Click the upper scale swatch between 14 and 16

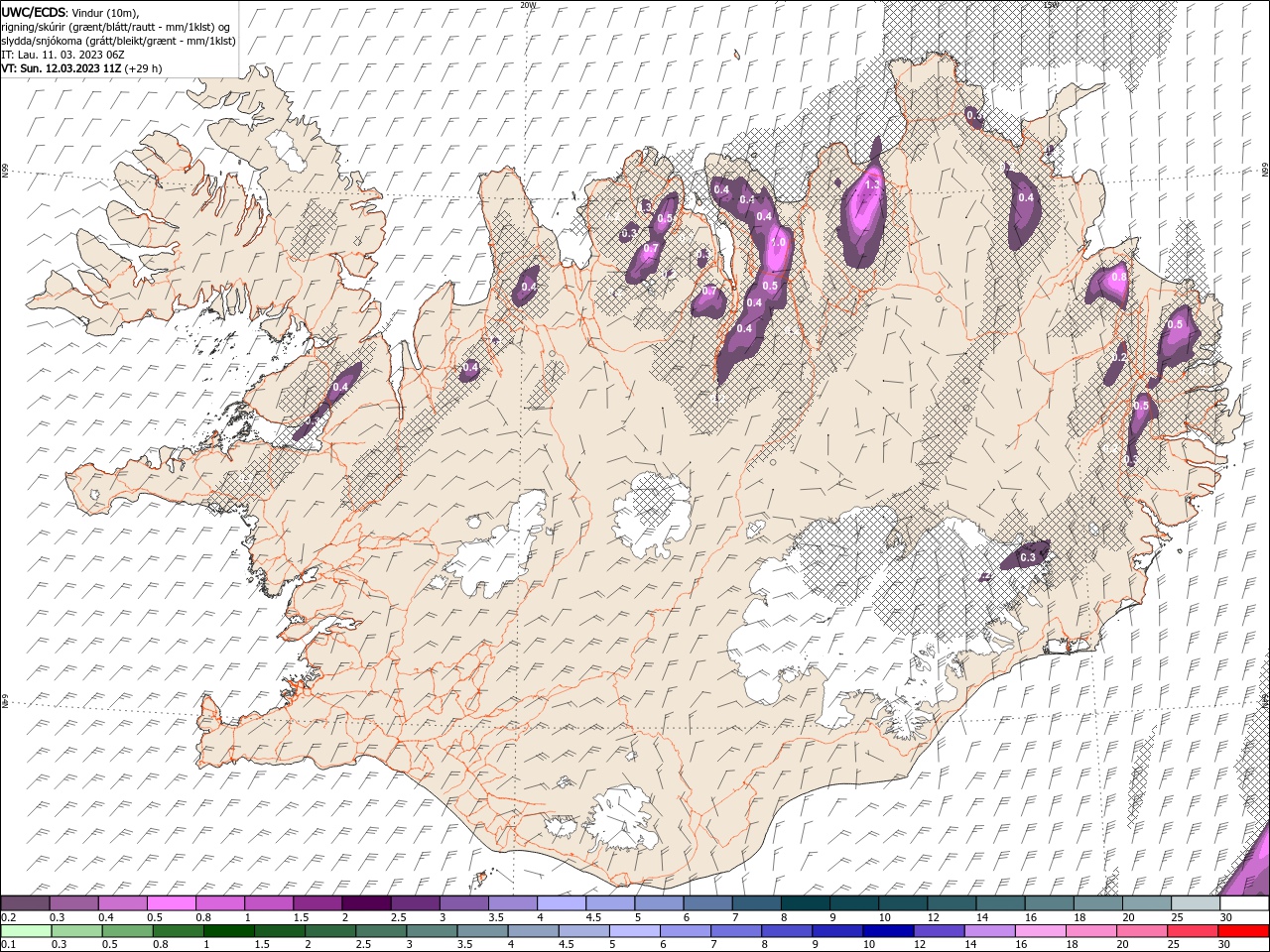click(999, 903)
